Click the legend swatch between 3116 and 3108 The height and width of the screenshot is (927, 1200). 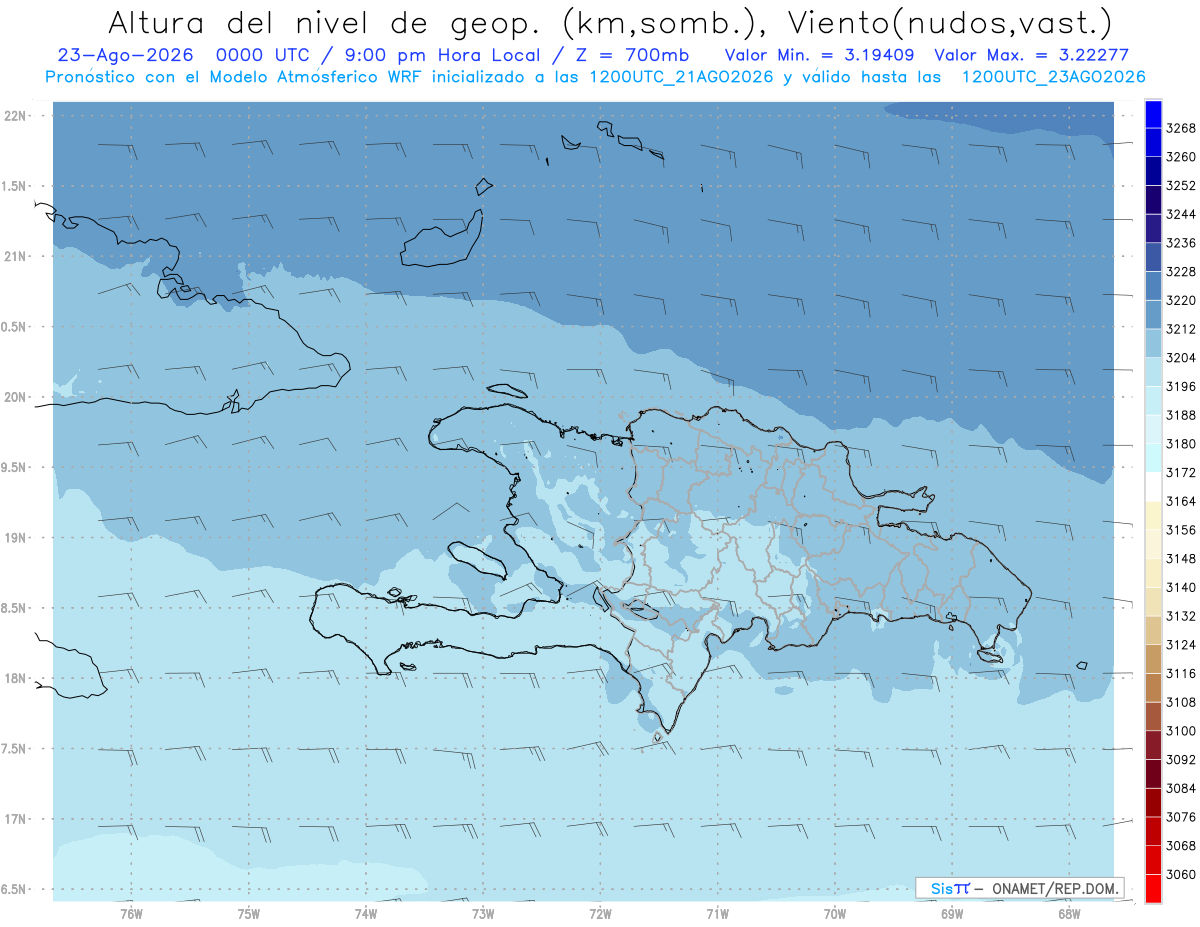point(1153,688)
